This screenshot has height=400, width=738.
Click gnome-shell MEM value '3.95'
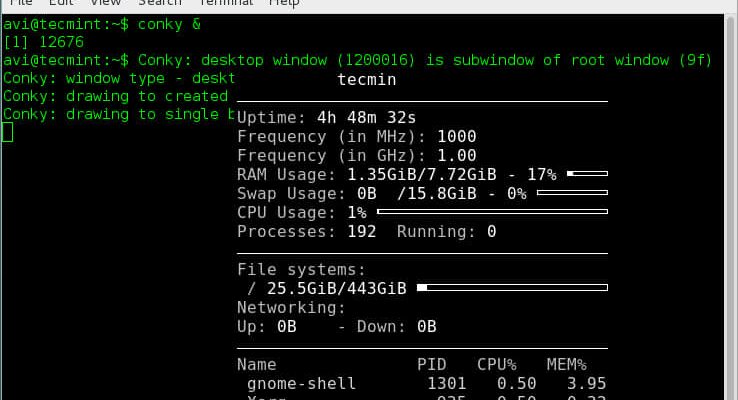586,384
